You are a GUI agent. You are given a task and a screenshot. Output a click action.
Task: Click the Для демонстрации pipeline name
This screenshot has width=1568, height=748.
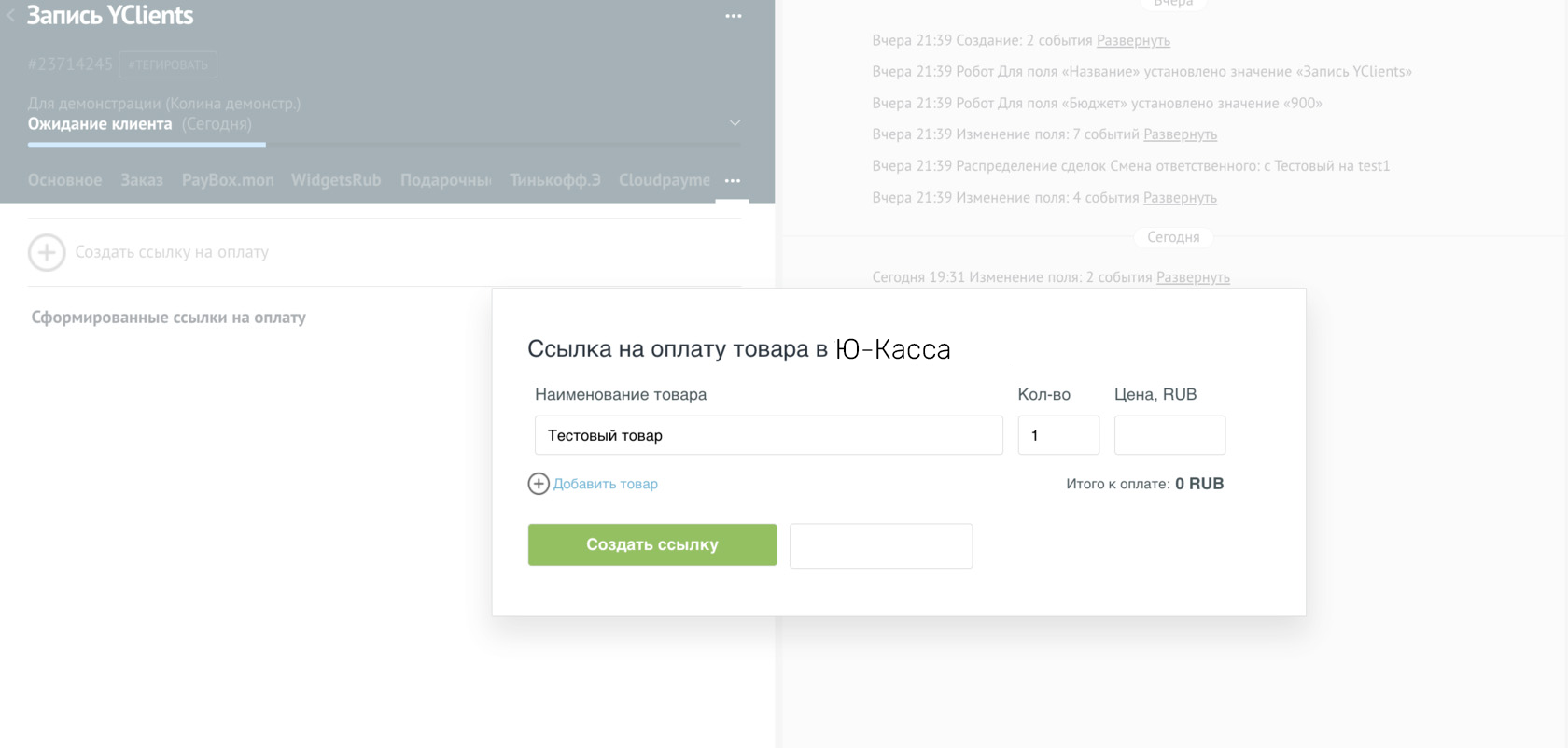pos(164,104)
